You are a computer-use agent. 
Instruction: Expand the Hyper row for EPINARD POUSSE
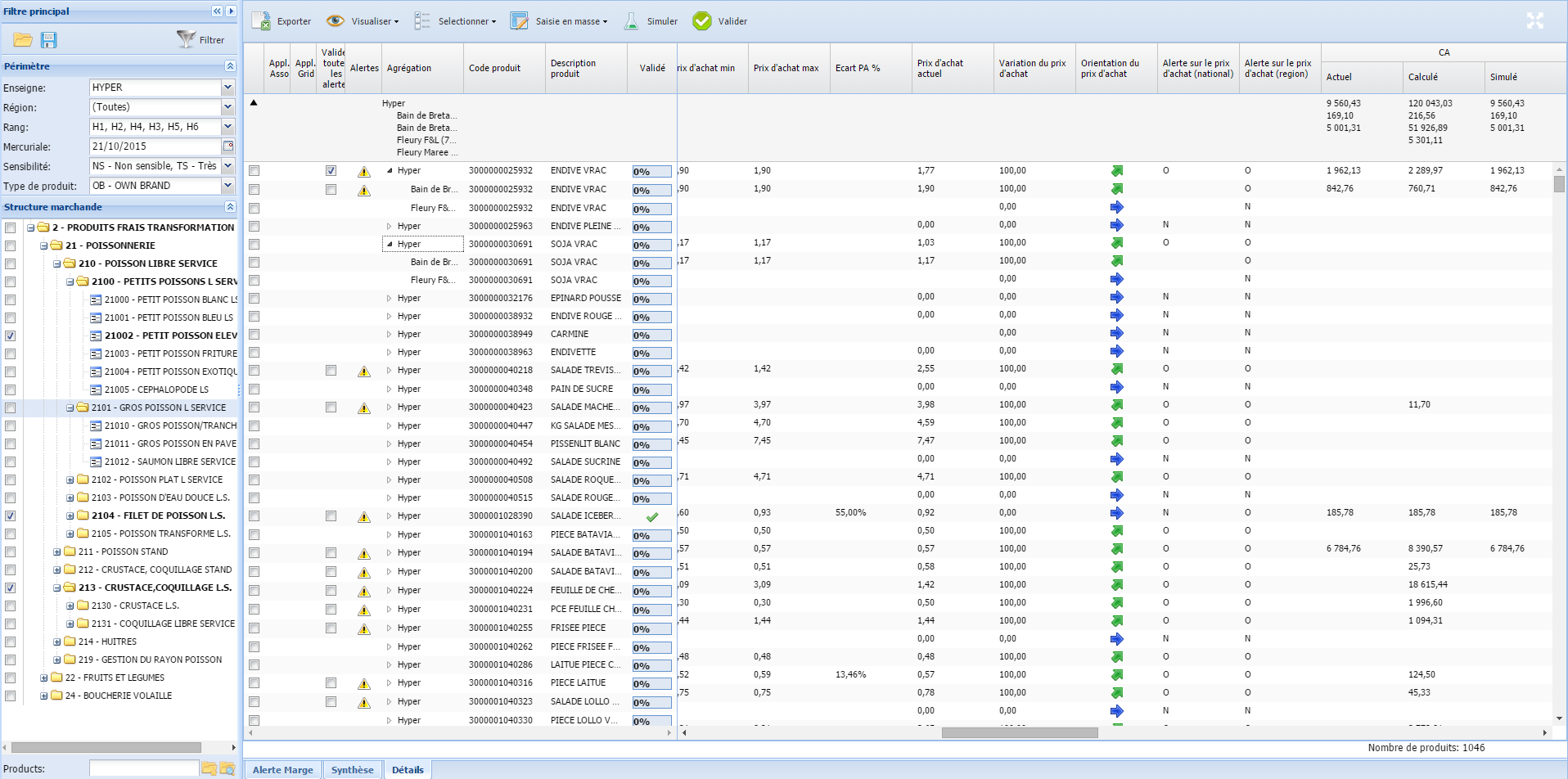pos(389,299)
